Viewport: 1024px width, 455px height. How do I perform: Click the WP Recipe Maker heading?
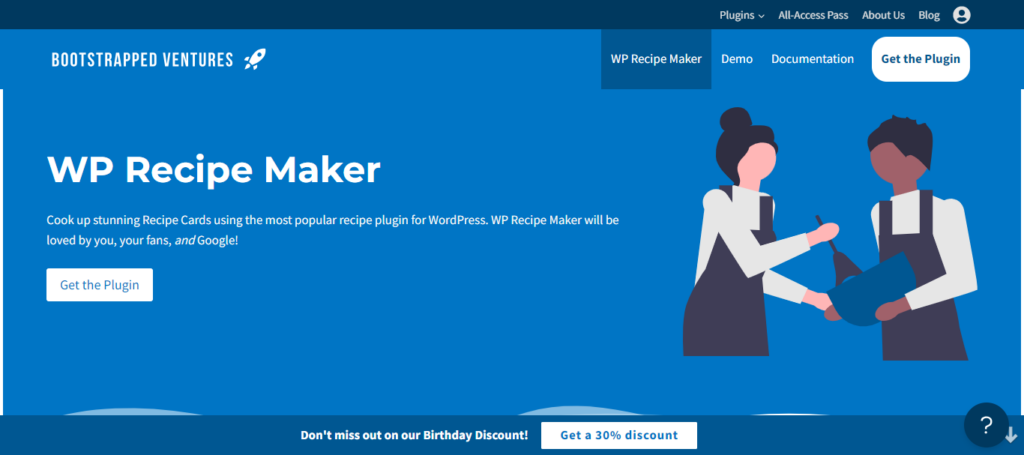214,169
